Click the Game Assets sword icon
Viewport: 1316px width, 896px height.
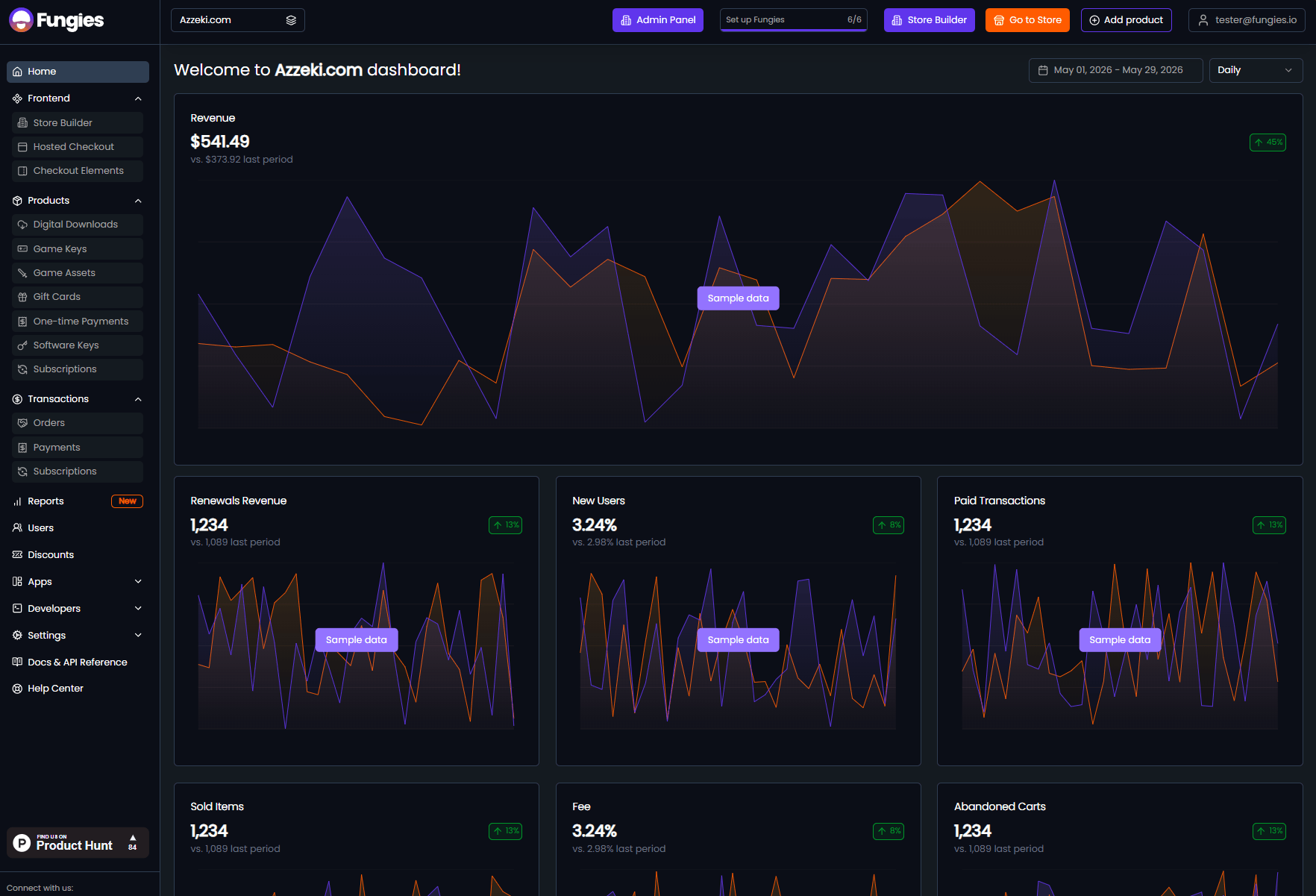coord(22,273)
